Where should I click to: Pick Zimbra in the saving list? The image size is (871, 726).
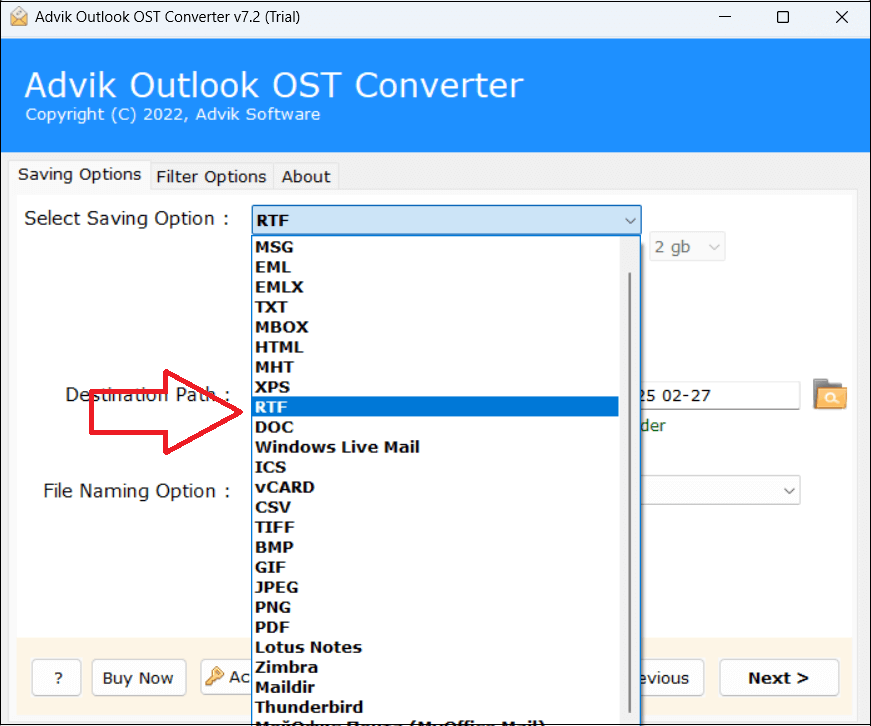click(x=435, y=667)
